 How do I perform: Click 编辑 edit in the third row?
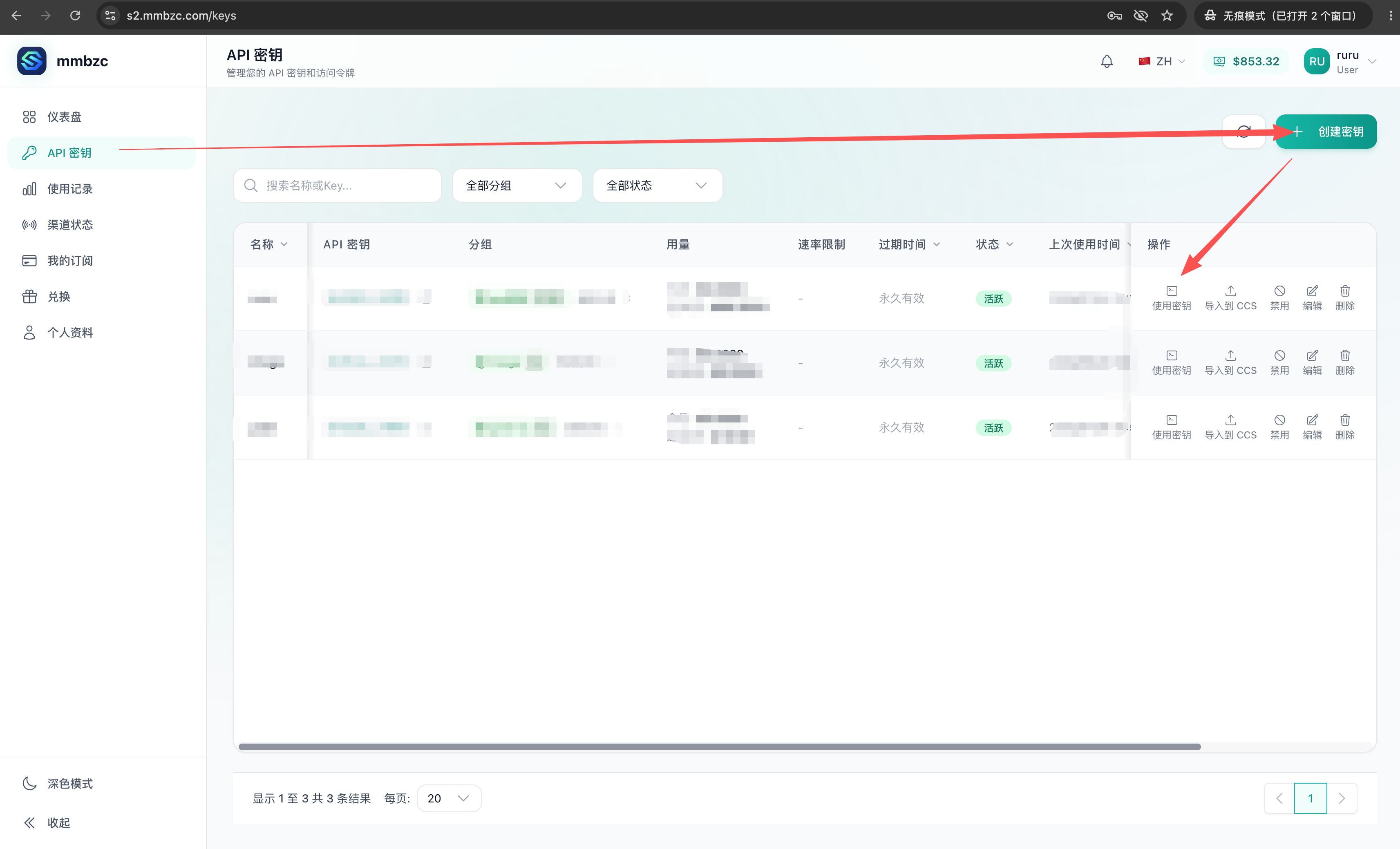click(x=1313, y=428)
